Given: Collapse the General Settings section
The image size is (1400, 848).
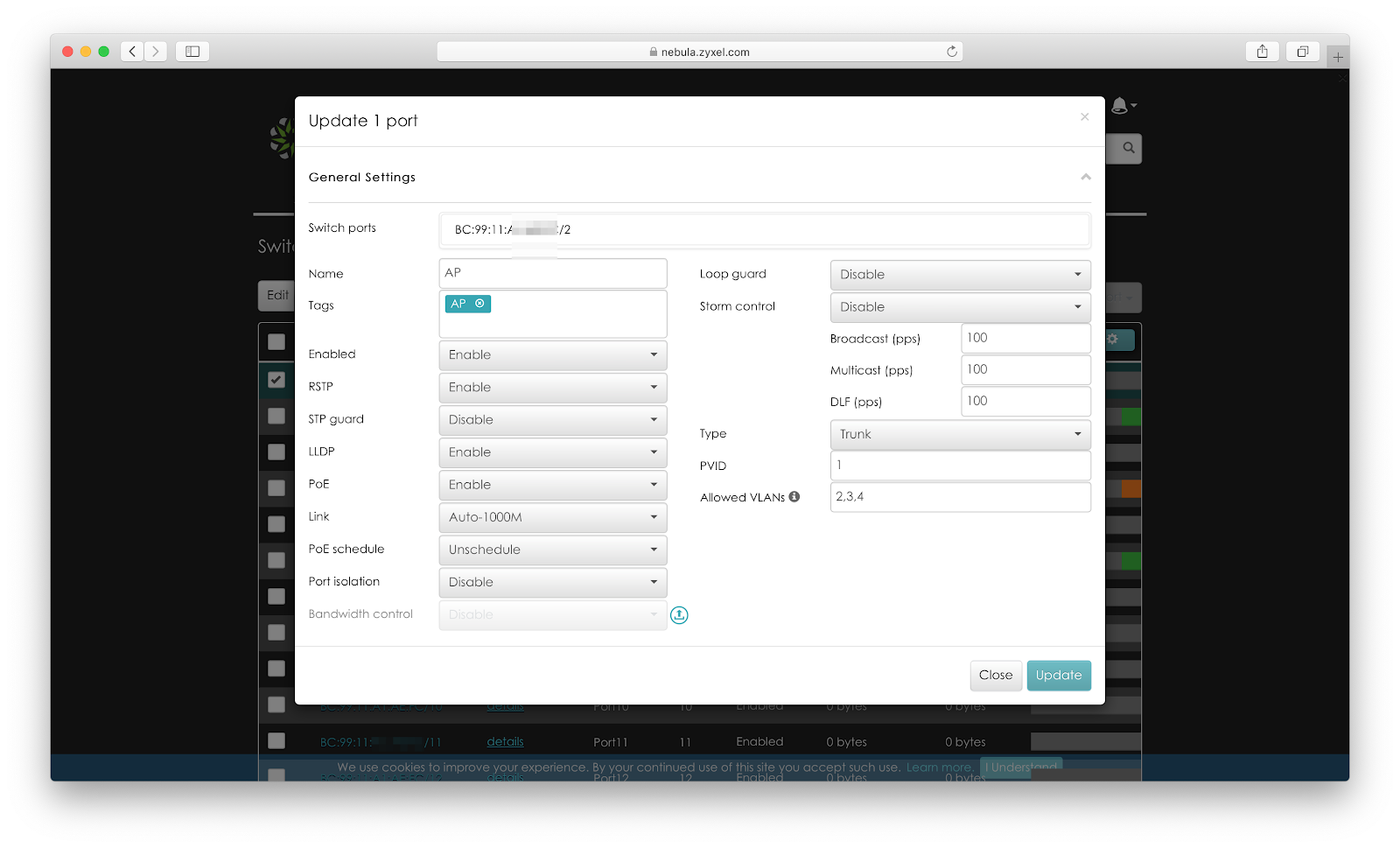Looking at the screenshot, I should 1085,177.
